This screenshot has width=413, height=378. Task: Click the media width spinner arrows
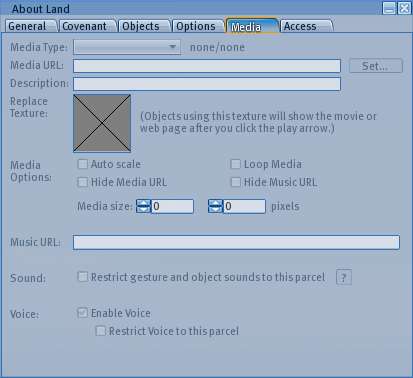pyautogui.click(x=143, y=206)
